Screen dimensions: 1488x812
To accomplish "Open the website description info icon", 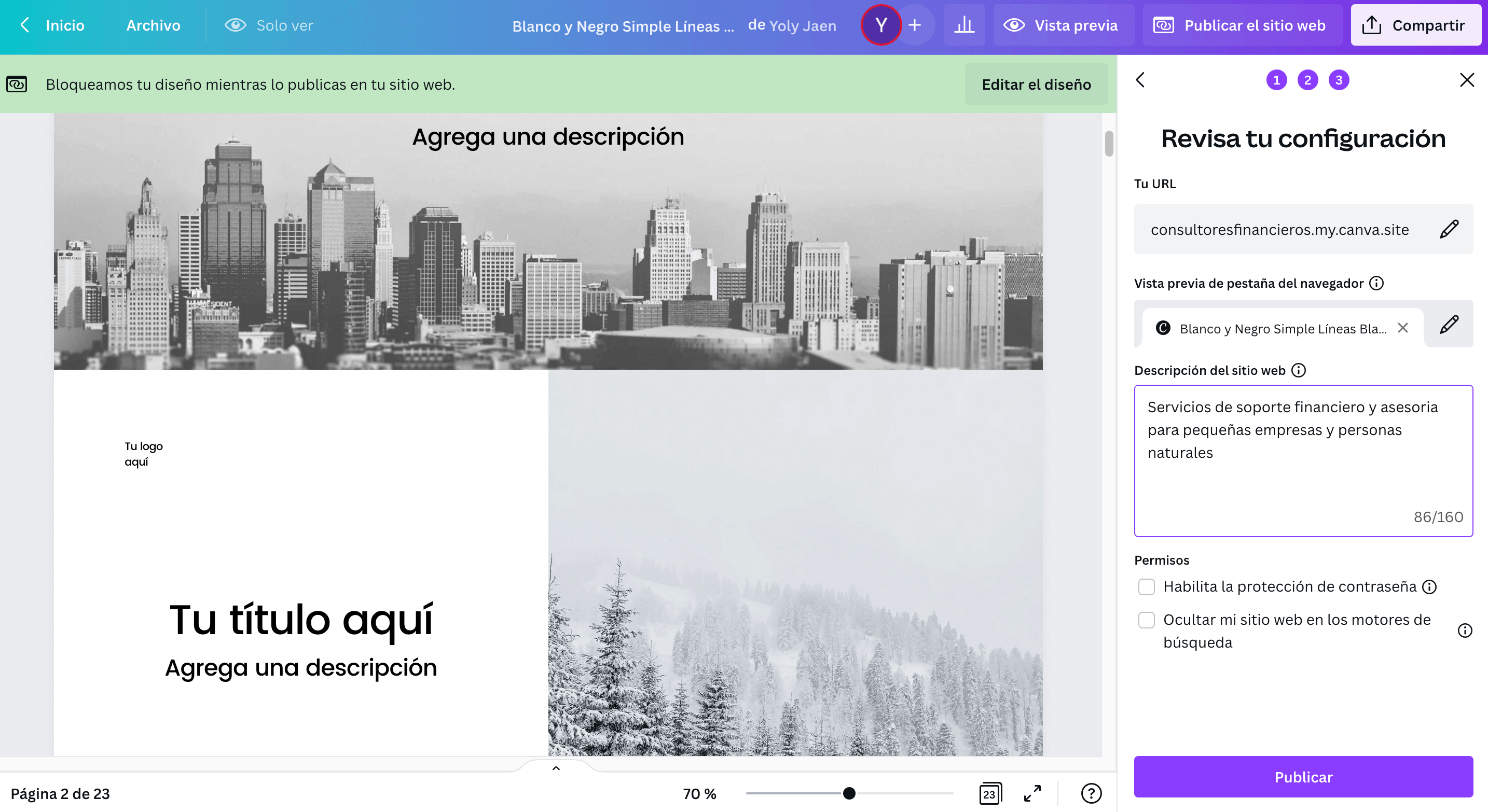I will (1299, 371).
